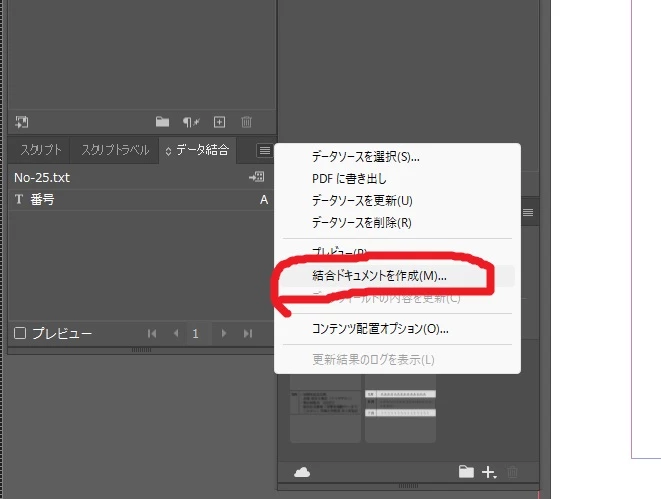Open the データ結合 panel menu icon
The width and height of the screenshot is (661, 499).
point(265,150)
